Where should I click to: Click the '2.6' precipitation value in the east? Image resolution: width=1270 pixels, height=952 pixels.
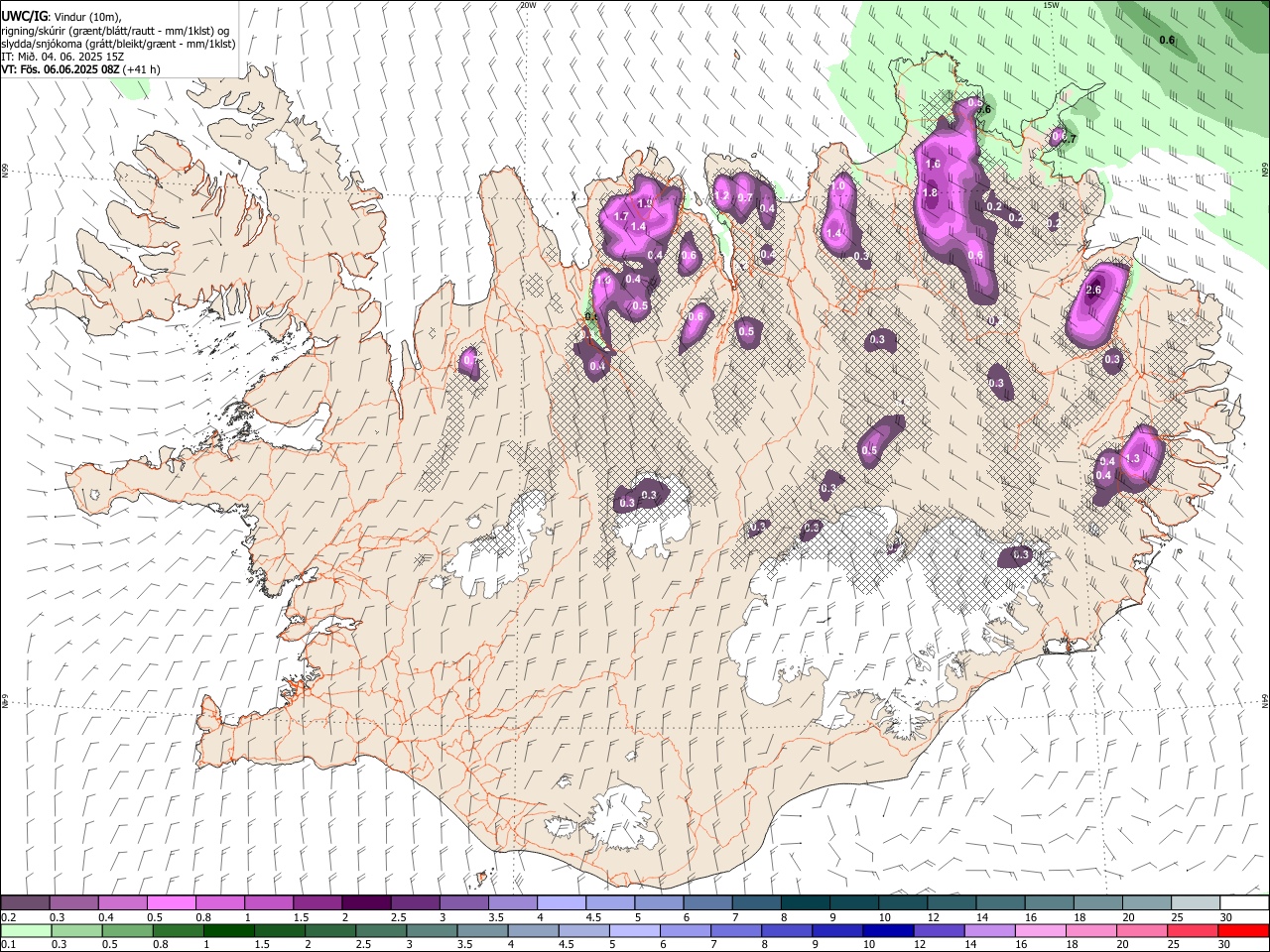(1093, 291)
